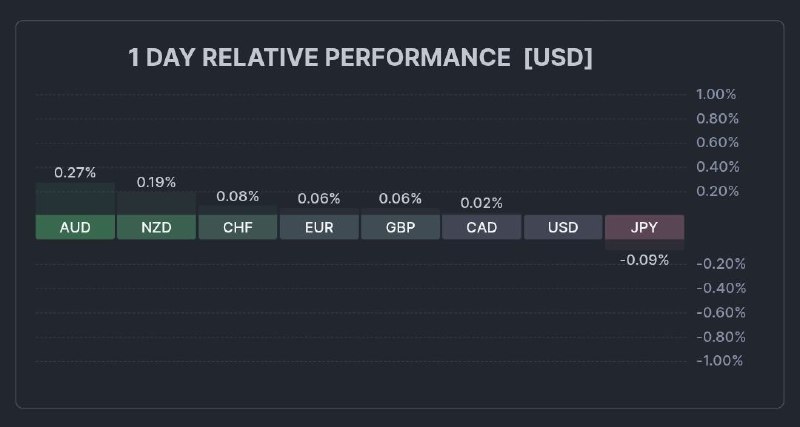Click the 0.08% value above CHF
The height and width of the screenshot is (427, 800).
[x=238, y=196]
